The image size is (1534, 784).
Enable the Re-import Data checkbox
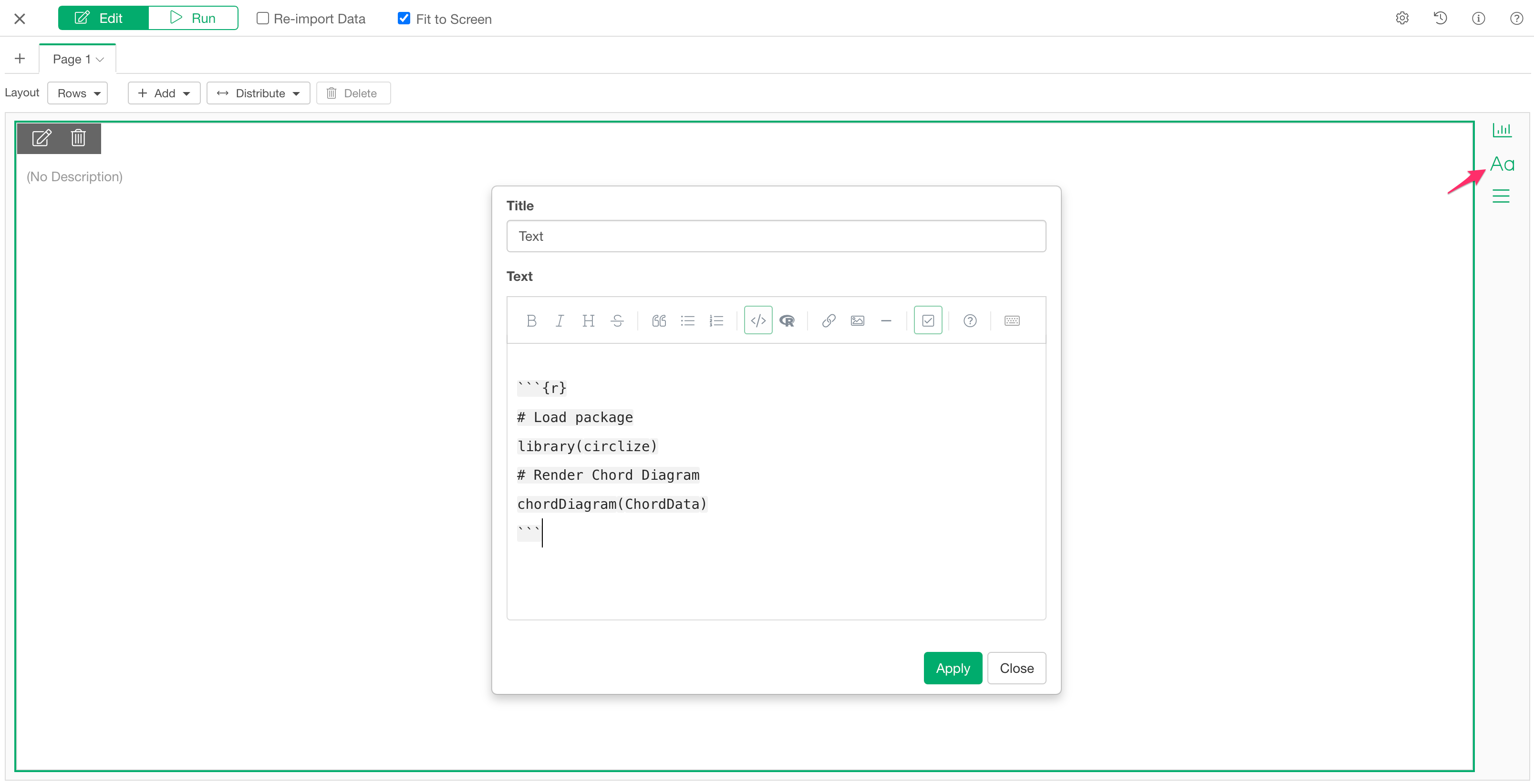(x=263, y=19)
